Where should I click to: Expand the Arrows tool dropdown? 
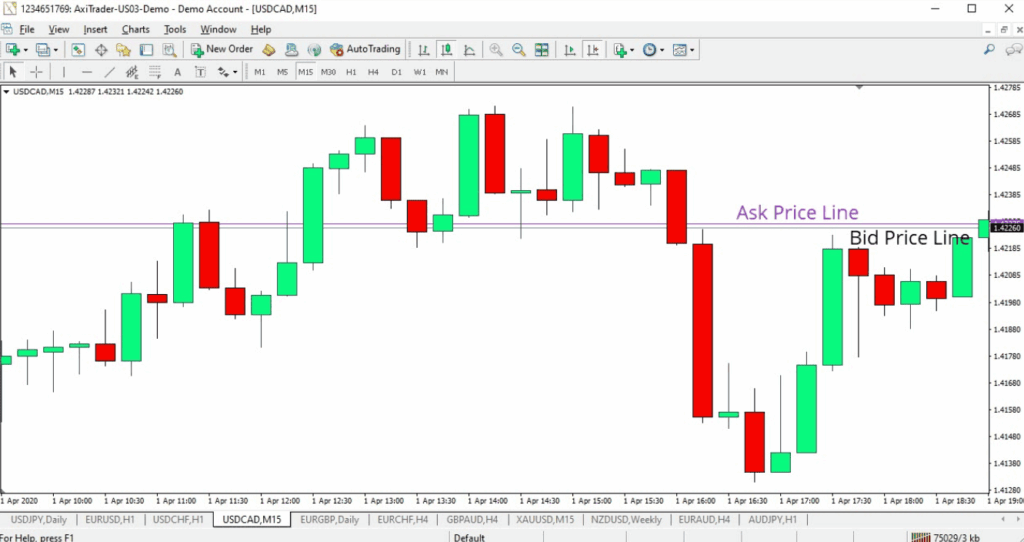click(x=235, y=72)
